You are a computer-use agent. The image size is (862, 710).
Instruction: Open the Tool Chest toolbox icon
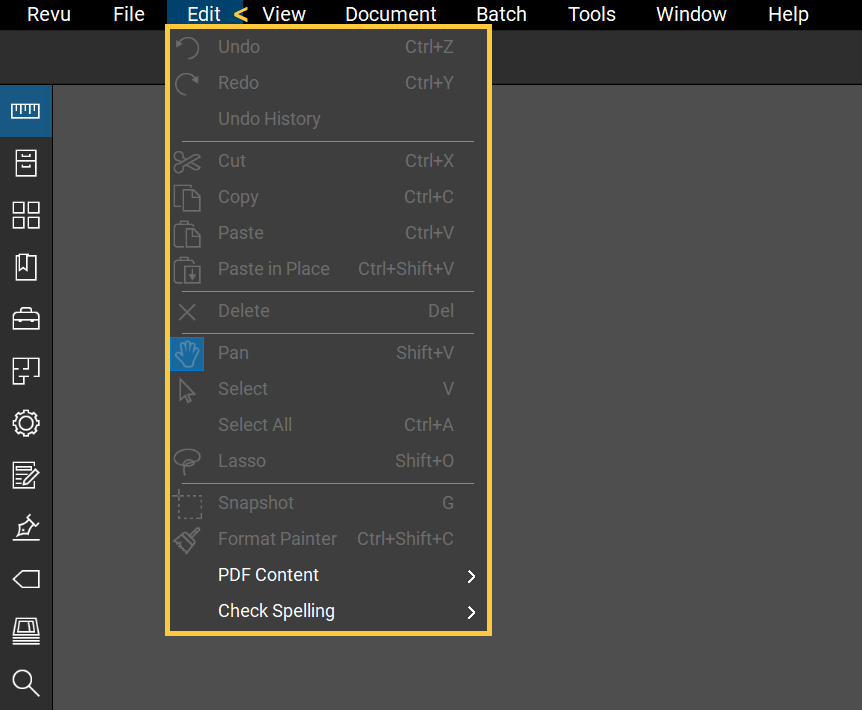point(26,319)
